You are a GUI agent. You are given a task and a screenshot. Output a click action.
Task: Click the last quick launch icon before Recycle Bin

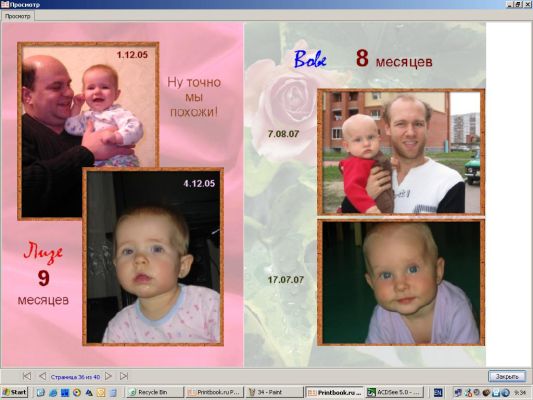pos(113,393)
